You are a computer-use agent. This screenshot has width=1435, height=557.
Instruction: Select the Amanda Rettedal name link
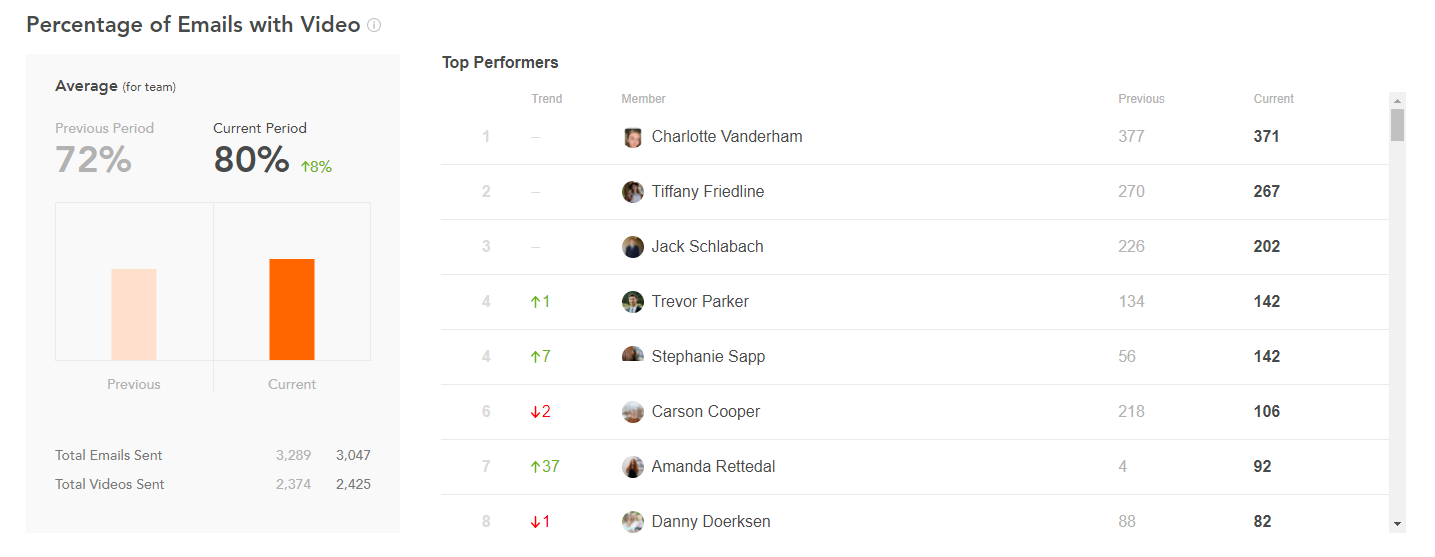point(713,467)
